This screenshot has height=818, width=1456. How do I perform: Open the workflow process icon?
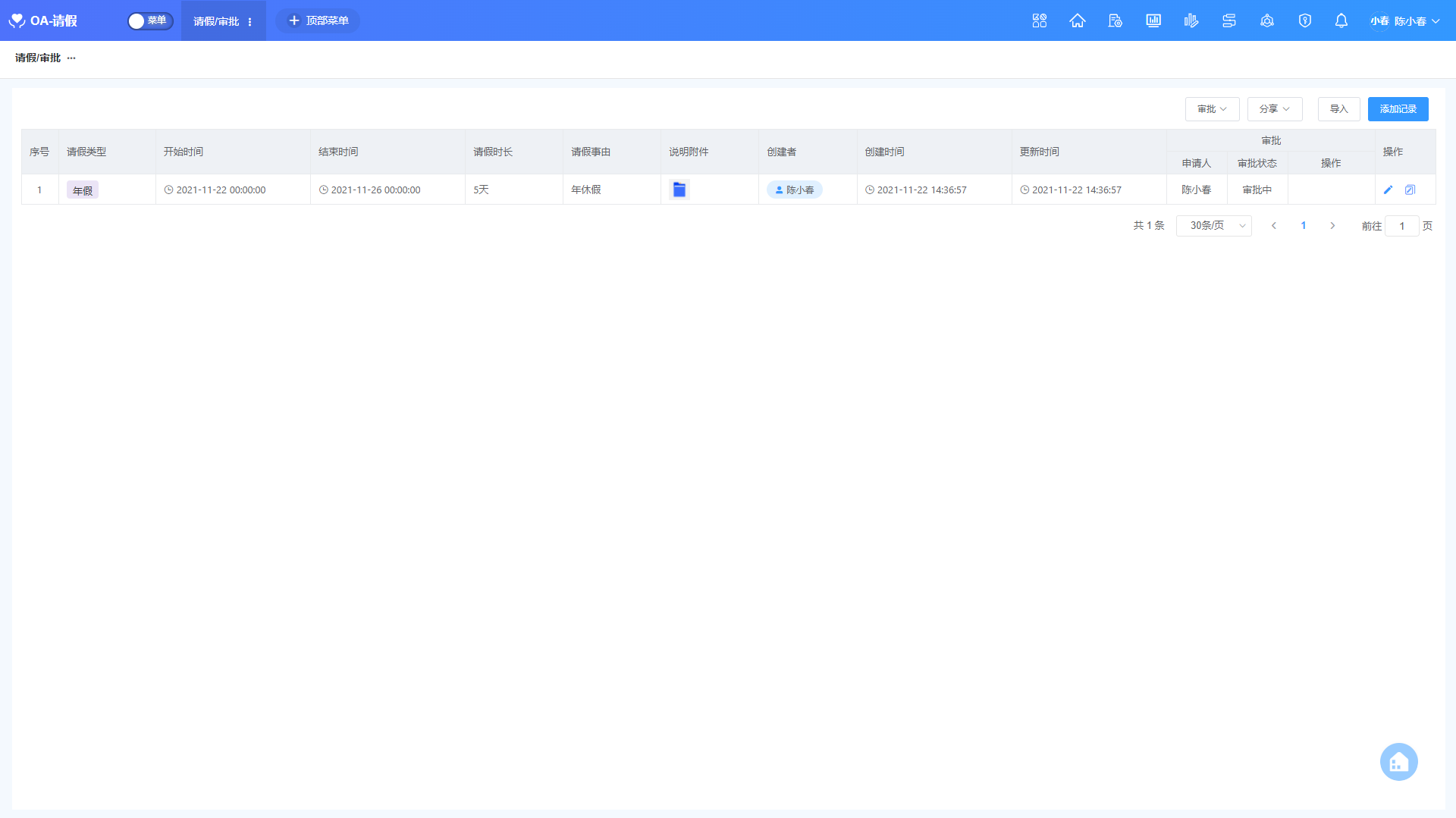point(1228,20)
